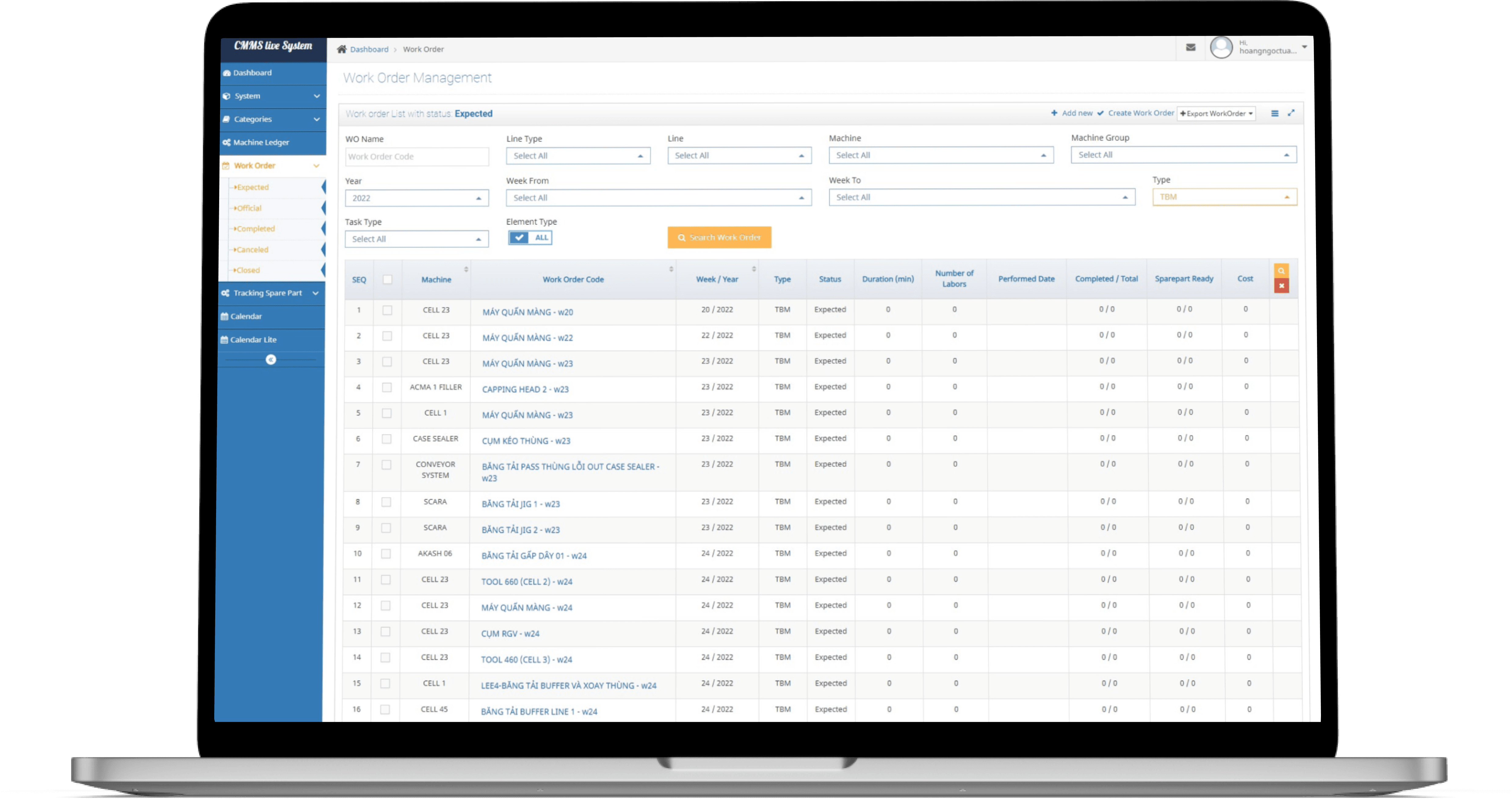Expand the Machine Group Select All dropdown
Viewport: 1512px width, 809px height.
1183,154
